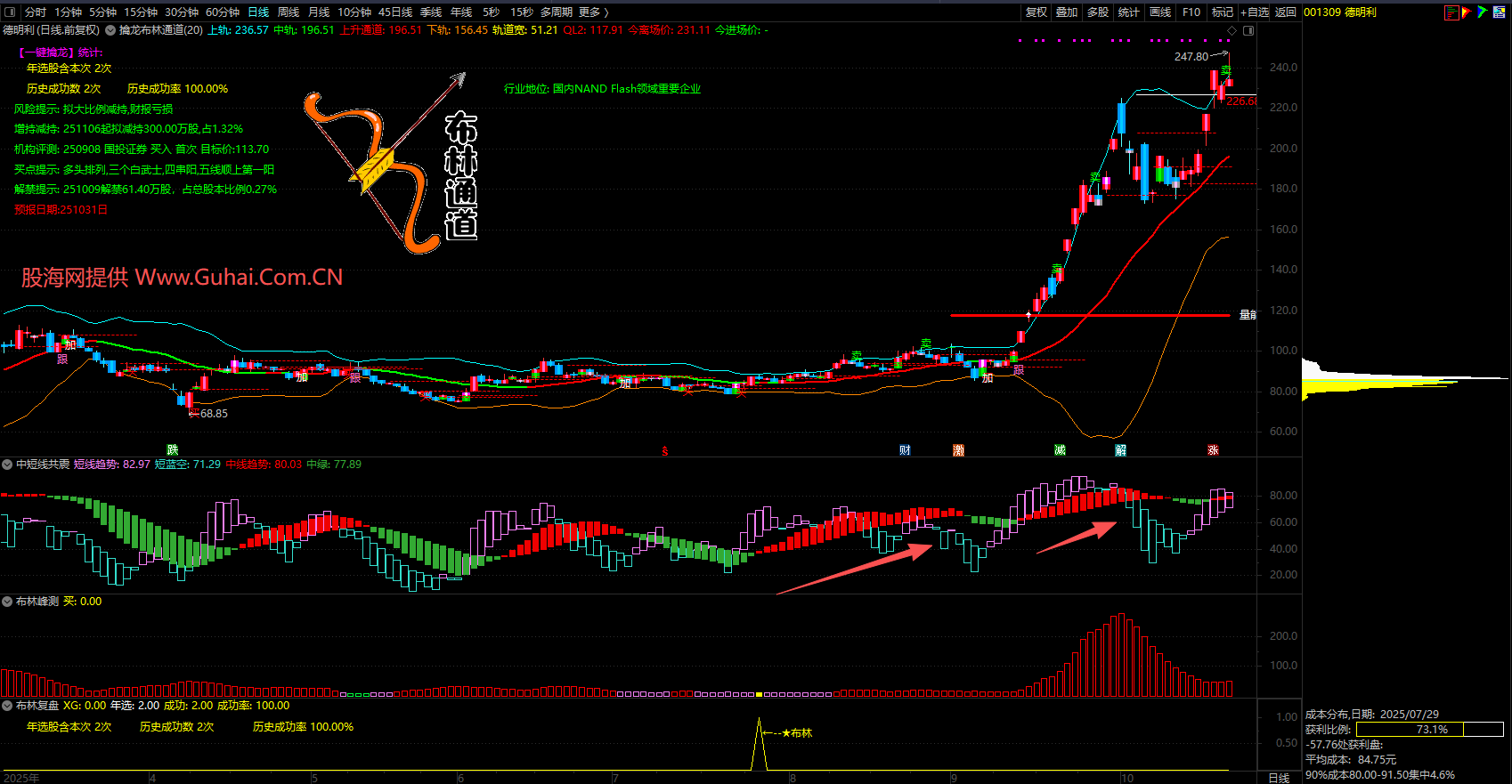Open the cost distribution bar icon
The width and height of the screenshot is (1512, 784).
pyautogui.click(x=1451, y=12)
